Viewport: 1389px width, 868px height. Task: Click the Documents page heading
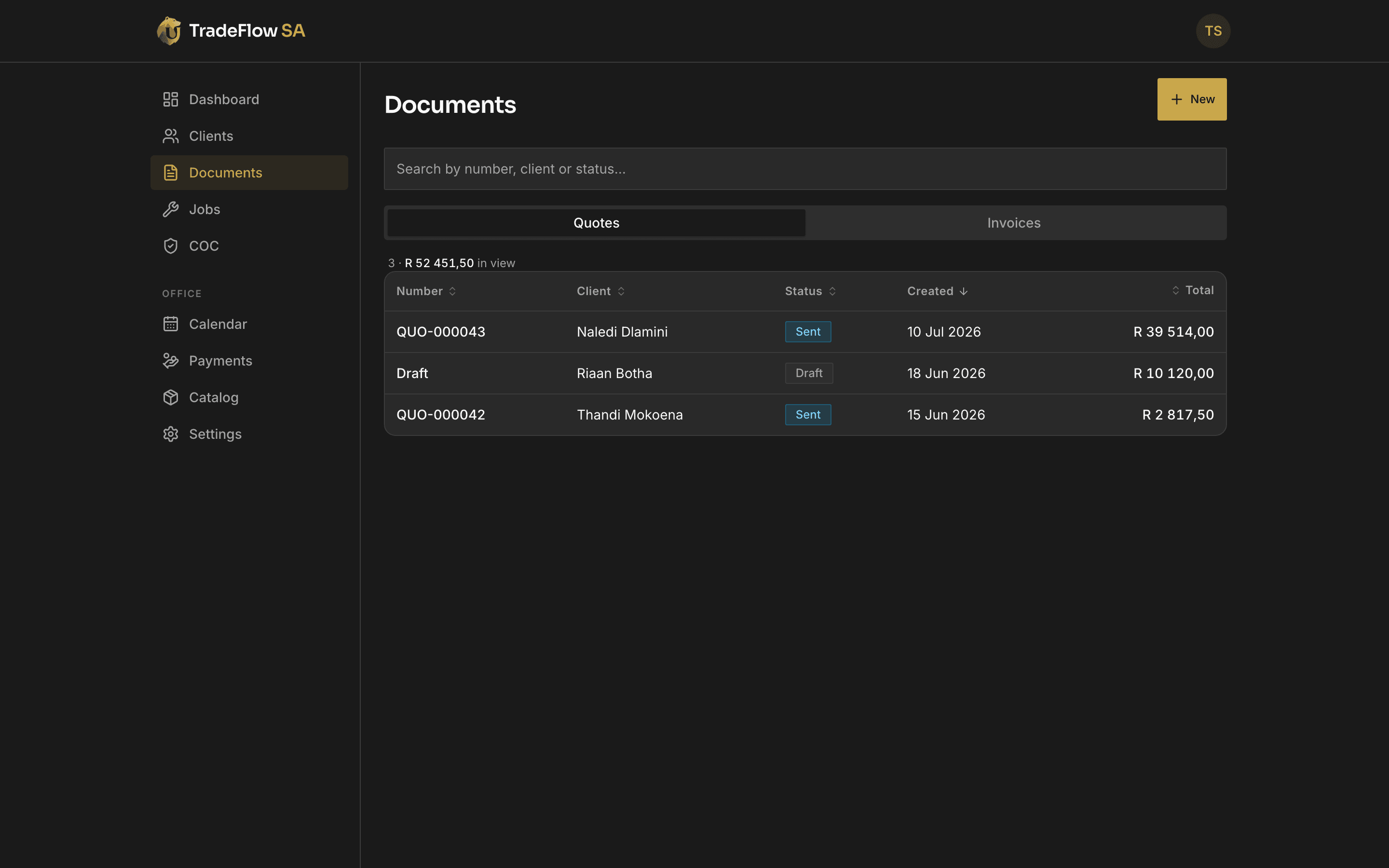coord(450,105)
